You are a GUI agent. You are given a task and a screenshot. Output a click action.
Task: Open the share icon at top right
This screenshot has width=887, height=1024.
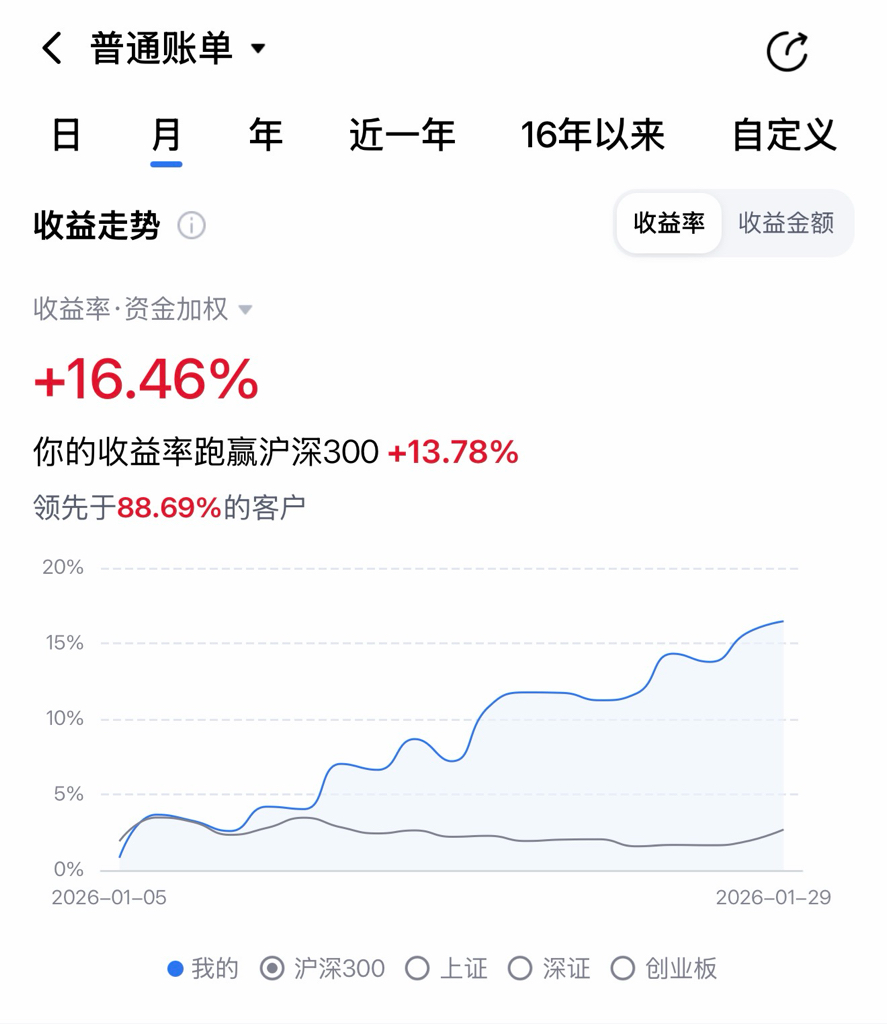(x=787, y=51)
